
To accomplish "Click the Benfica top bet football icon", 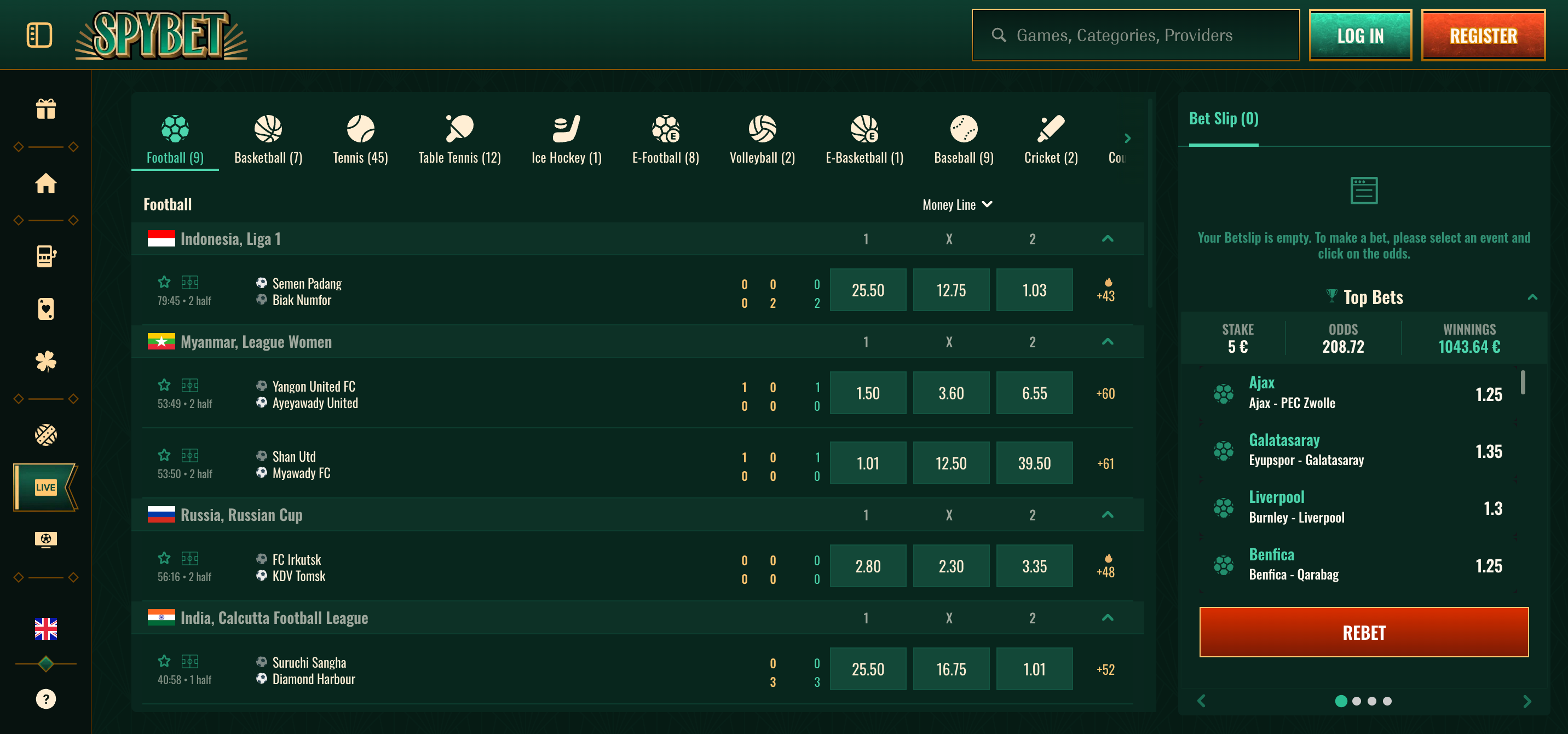I will point(1224,565).
